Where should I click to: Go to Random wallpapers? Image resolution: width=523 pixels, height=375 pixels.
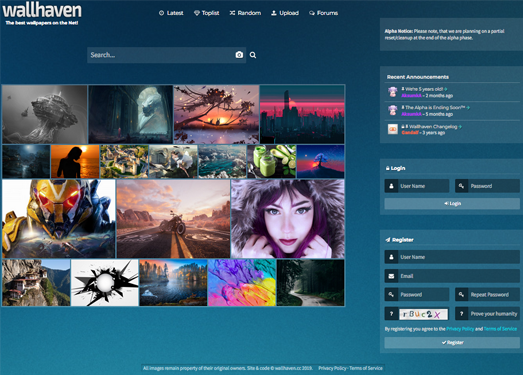pos(245,13)
